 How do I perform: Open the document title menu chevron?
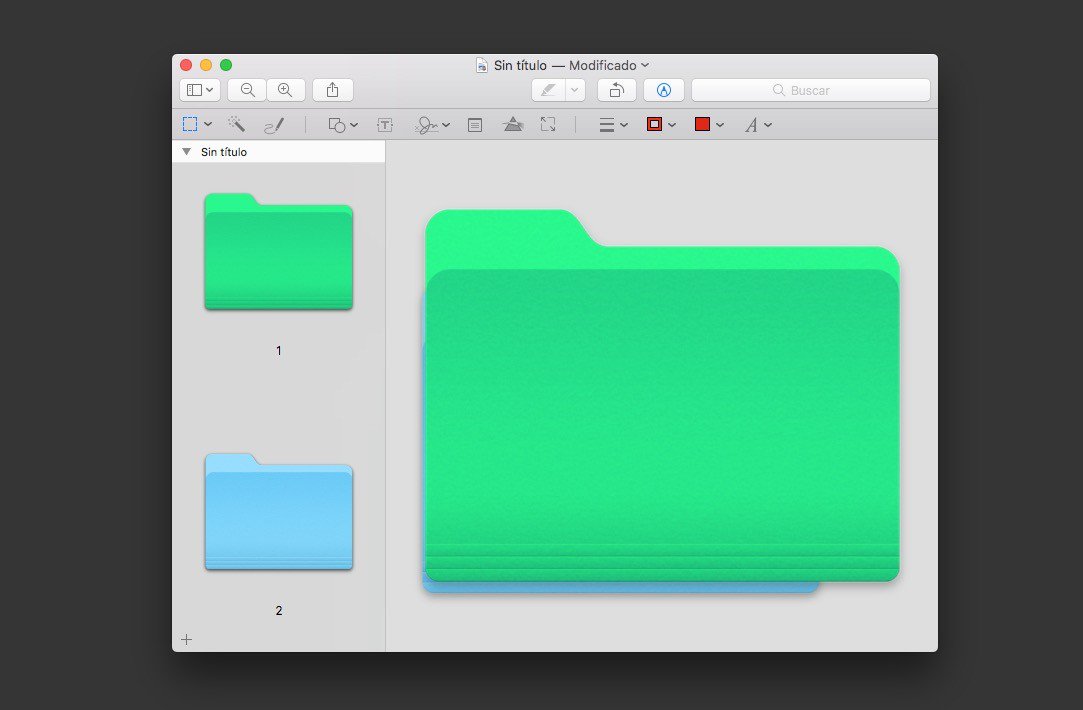645,64
